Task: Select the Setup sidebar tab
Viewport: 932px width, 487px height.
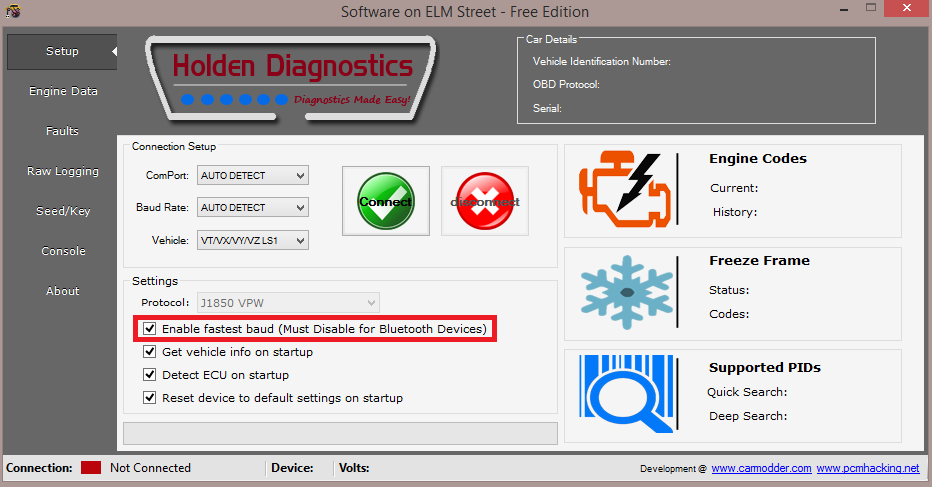Action: 62,51
